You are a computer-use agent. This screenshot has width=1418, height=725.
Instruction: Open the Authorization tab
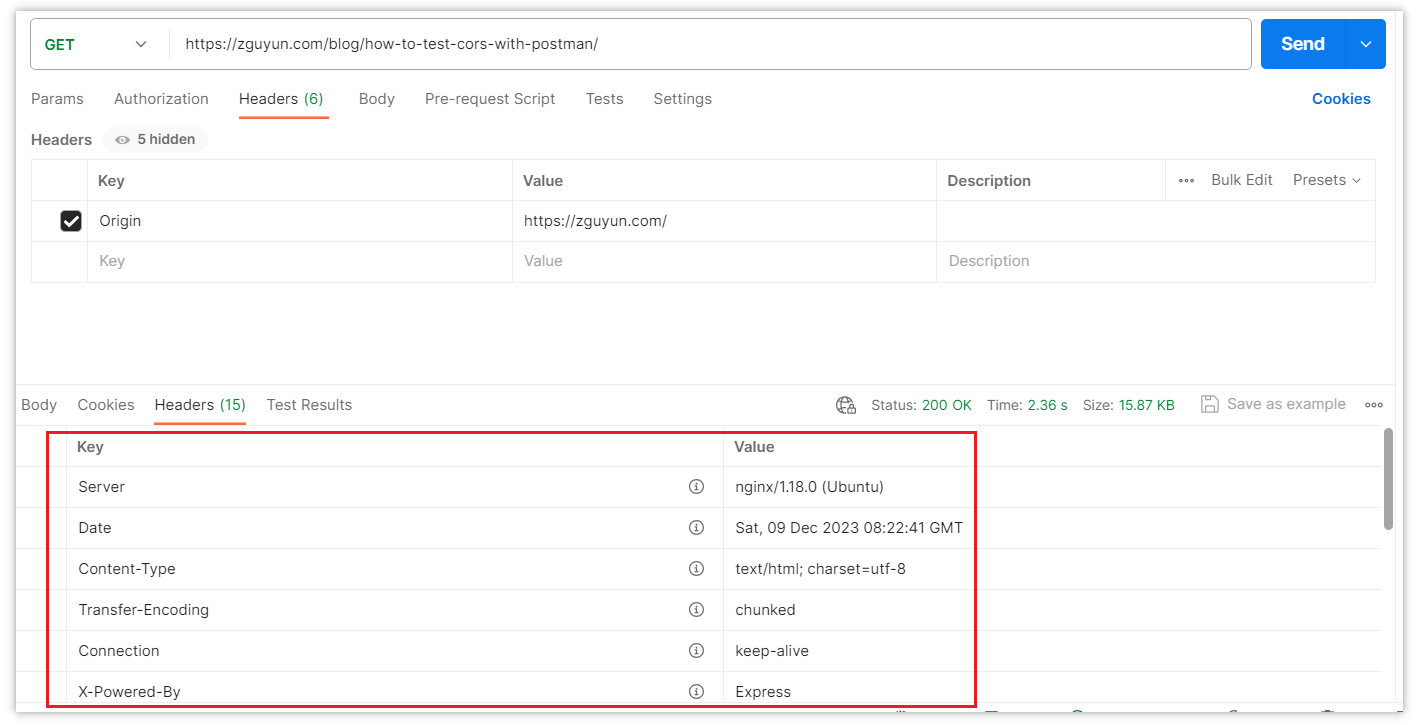[161, 99]
